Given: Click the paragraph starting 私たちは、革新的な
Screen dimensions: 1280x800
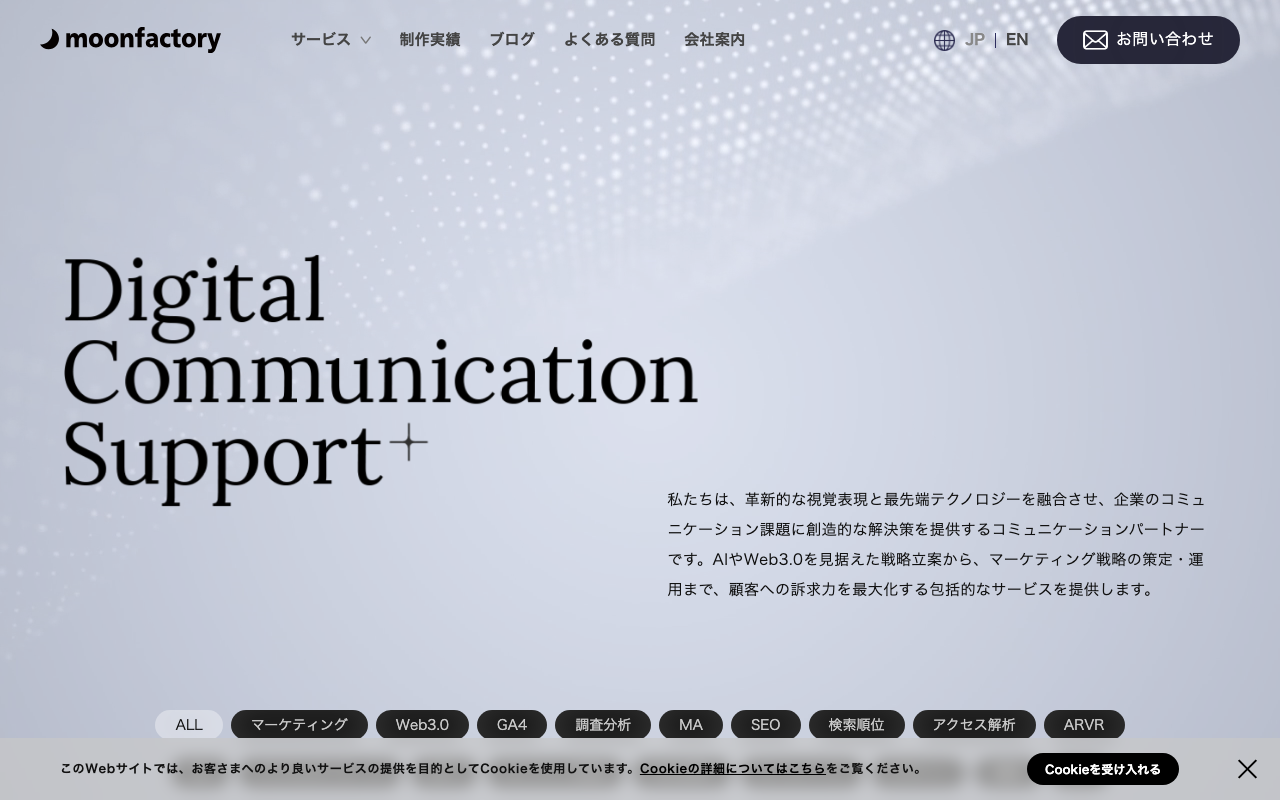Looking at the screenshot, I should click(937, 544).
